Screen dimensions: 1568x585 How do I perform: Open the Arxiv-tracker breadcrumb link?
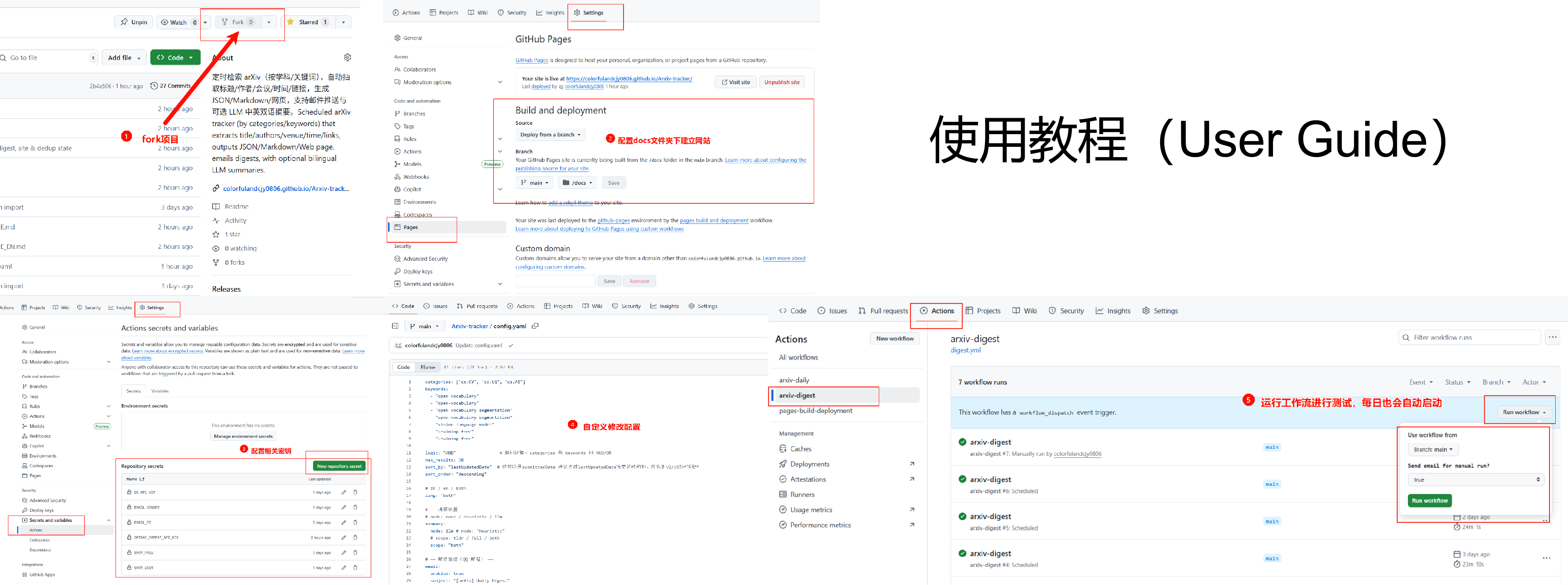tap(469, 326)
